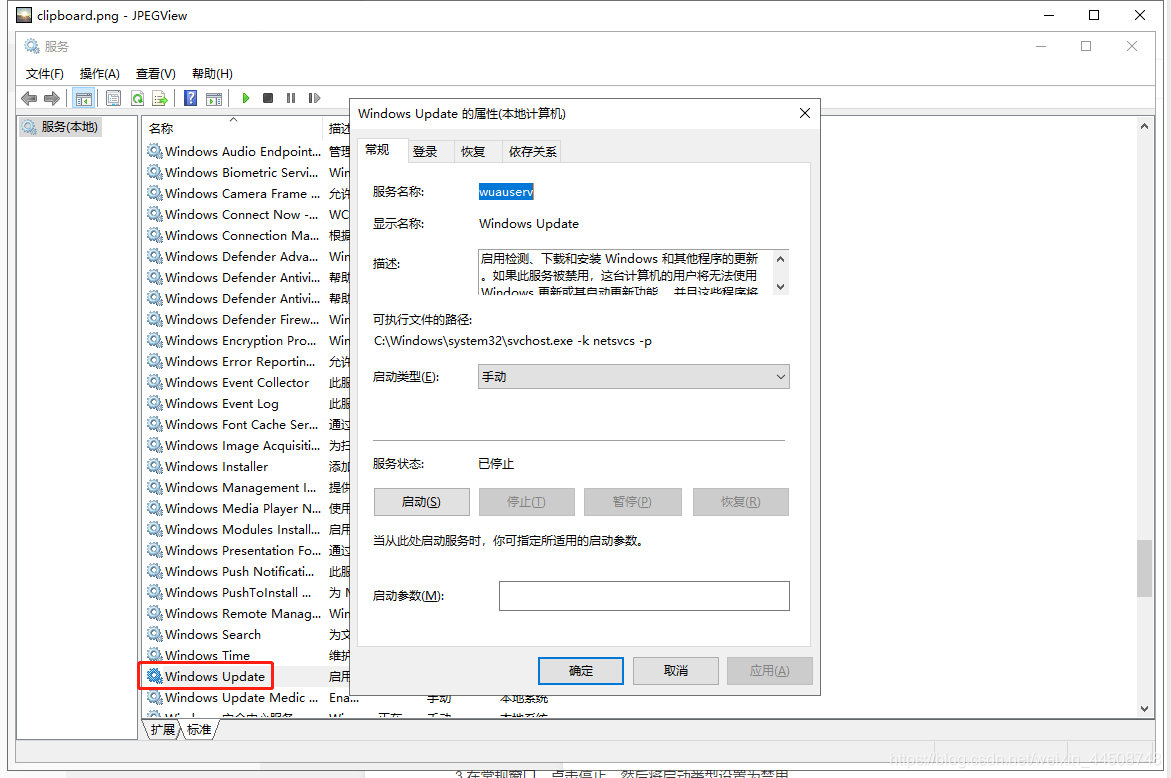Select Windows Push Notifications row
The height and width of the screenshot is (778, 1171).
pyautogui.click(x=240, y=571)
